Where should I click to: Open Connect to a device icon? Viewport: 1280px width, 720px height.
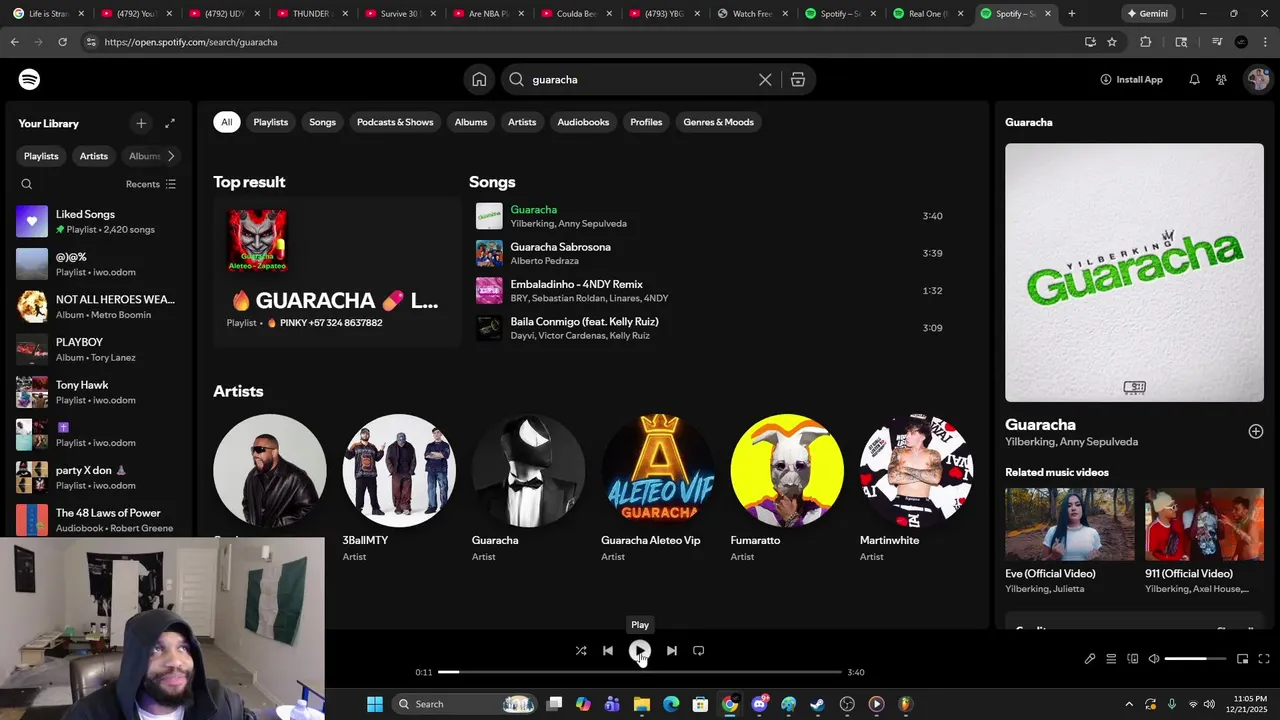pos(1133,659)
